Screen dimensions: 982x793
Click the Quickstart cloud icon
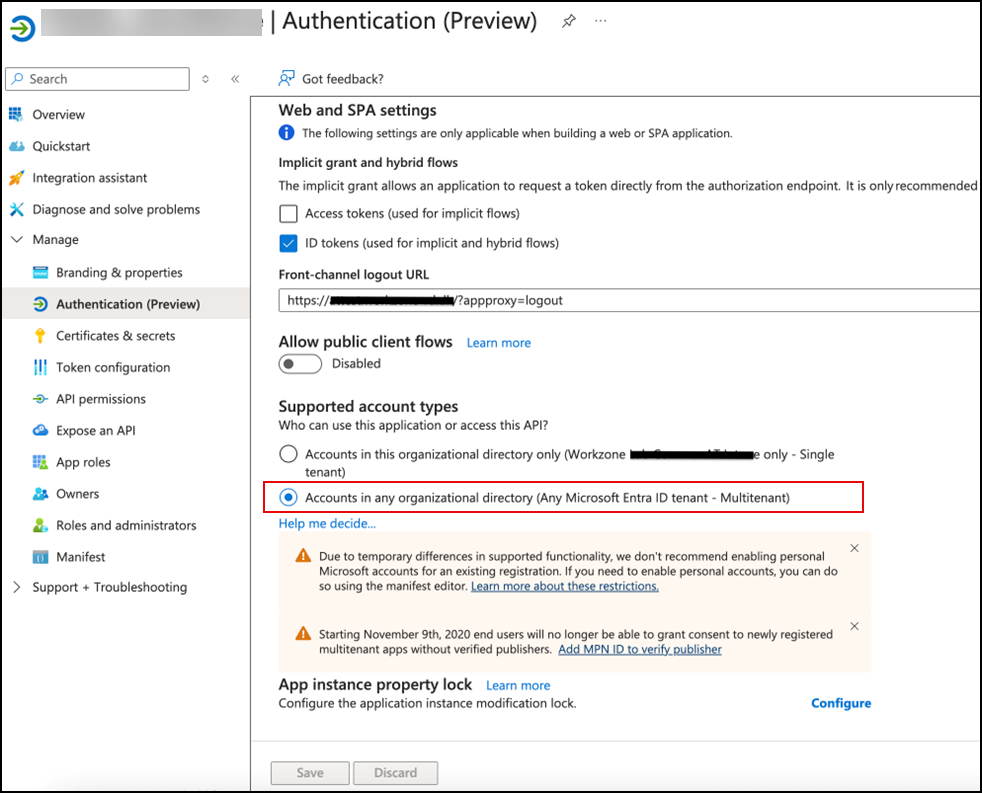click(16, 146)
